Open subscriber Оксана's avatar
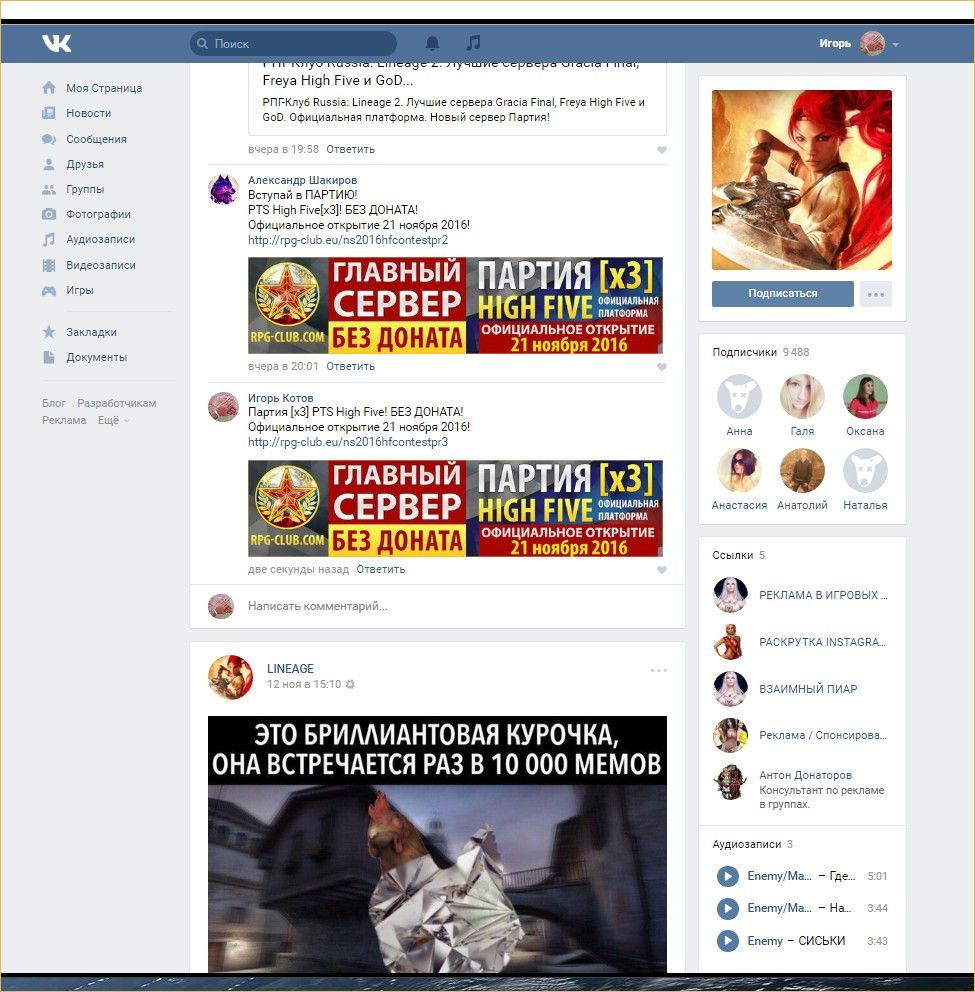 pos(865,397)
